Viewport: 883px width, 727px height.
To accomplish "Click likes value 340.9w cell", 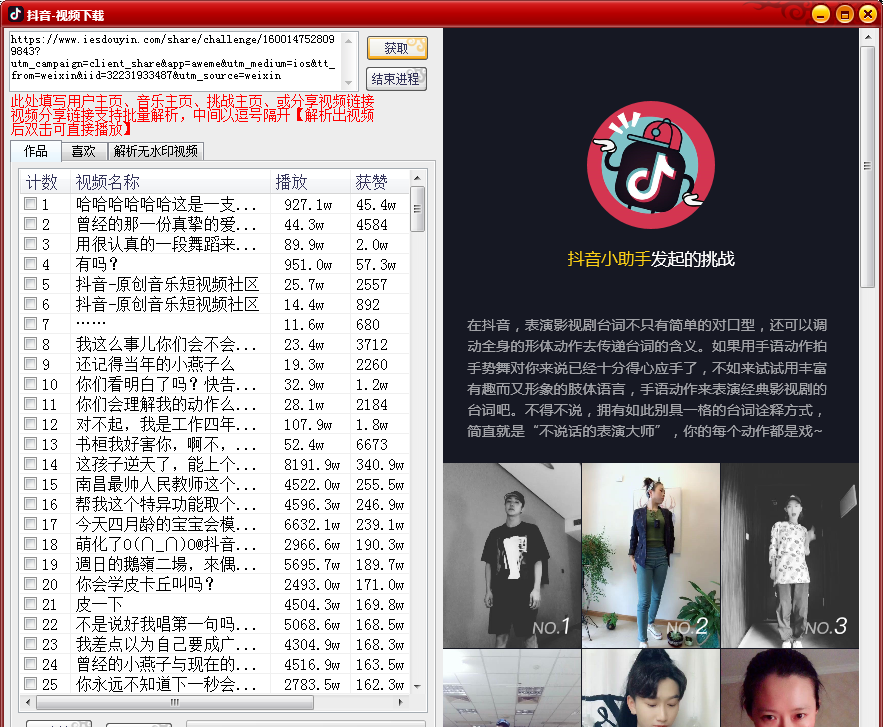I will point(380,465).
